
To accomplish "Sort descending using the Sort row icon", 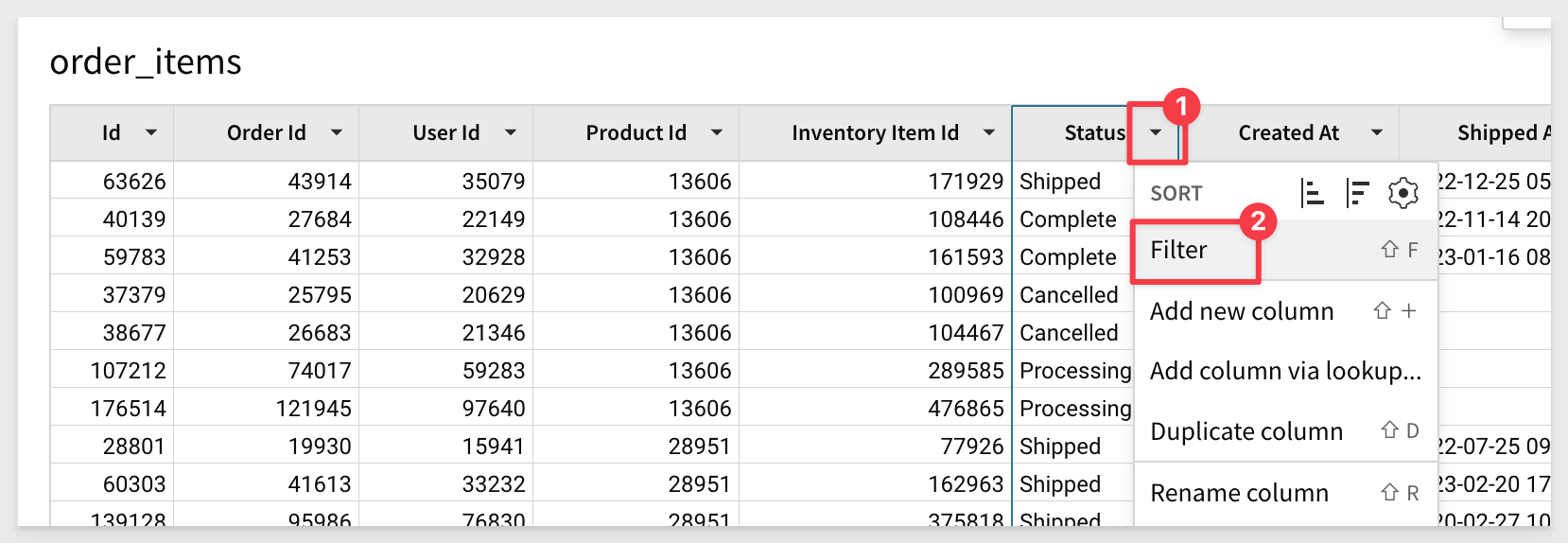I will (1357, 193).
